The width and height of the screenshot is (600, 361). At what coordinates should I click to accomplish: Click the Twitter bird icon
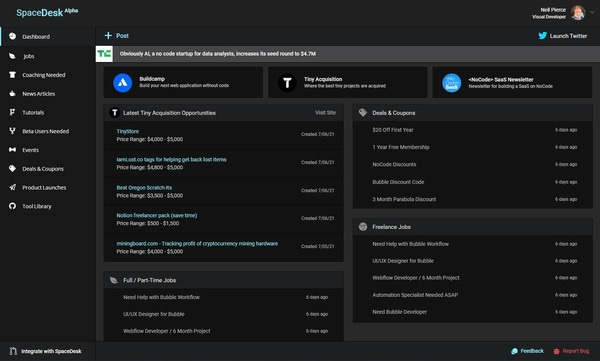pos(542,36)
